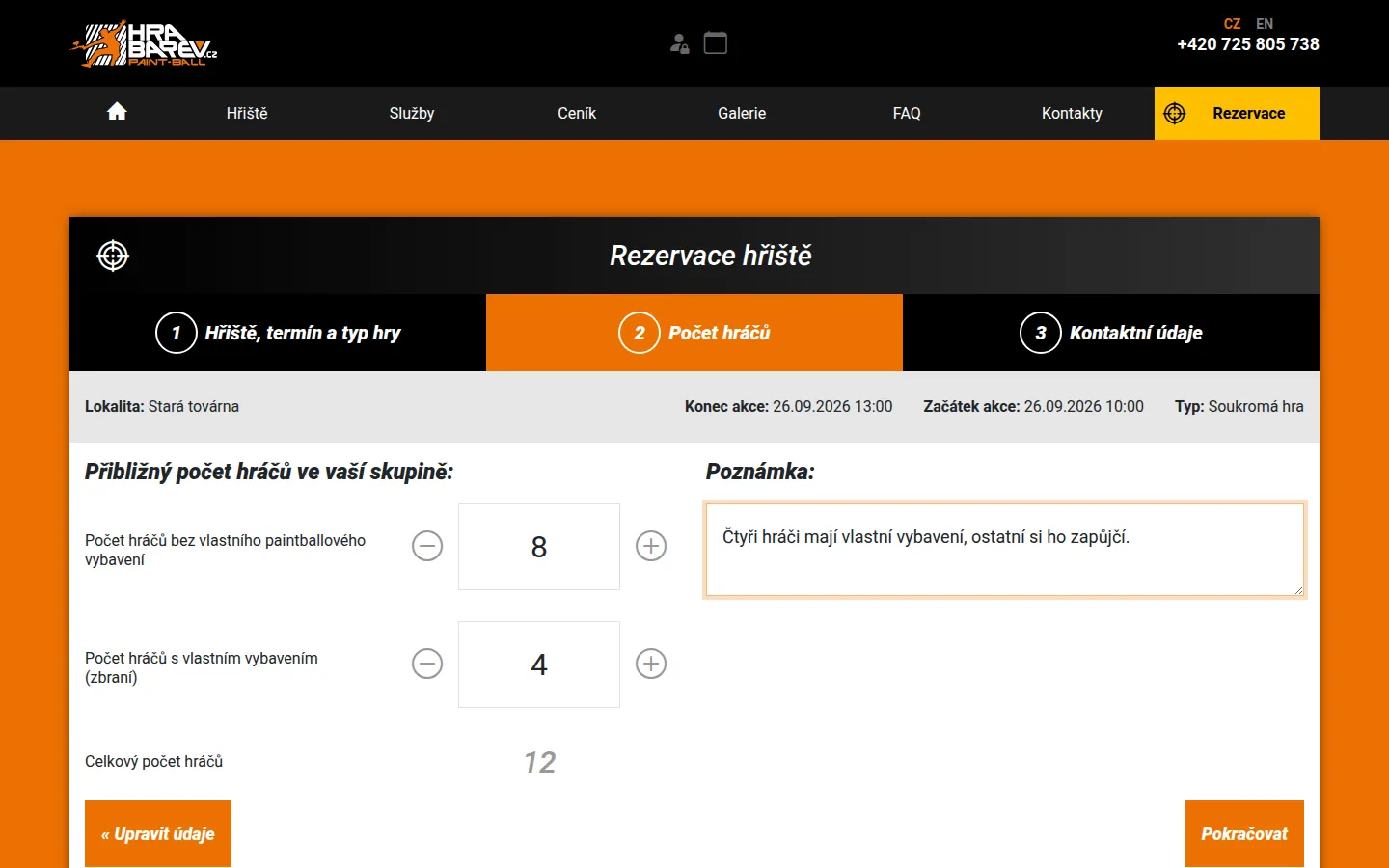Click the crosshair icon on Rezervace button

coord(1175,113)
